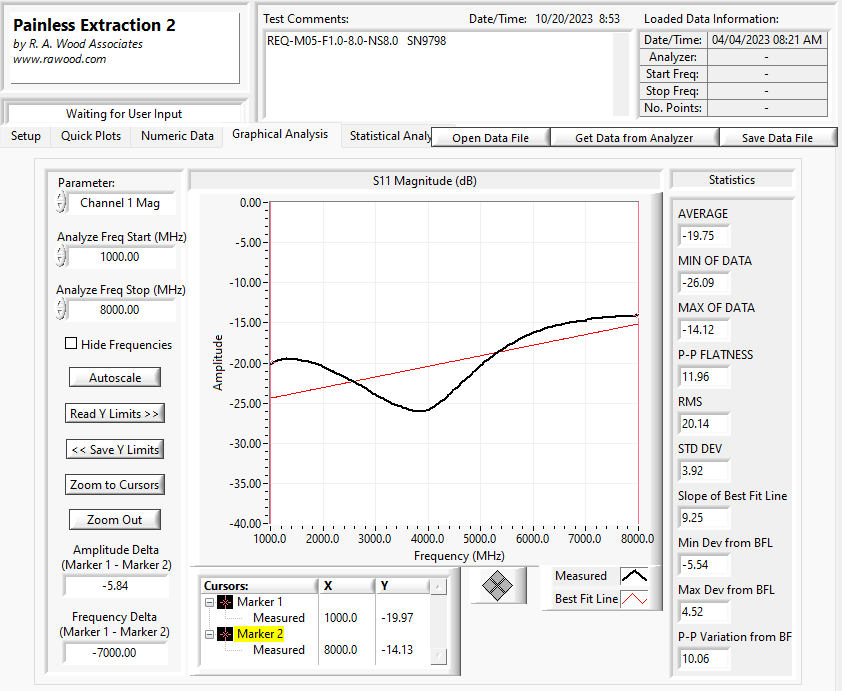Click the Marker 2 cursor glyph icon

pyautogui.click(x=225, y=634)
